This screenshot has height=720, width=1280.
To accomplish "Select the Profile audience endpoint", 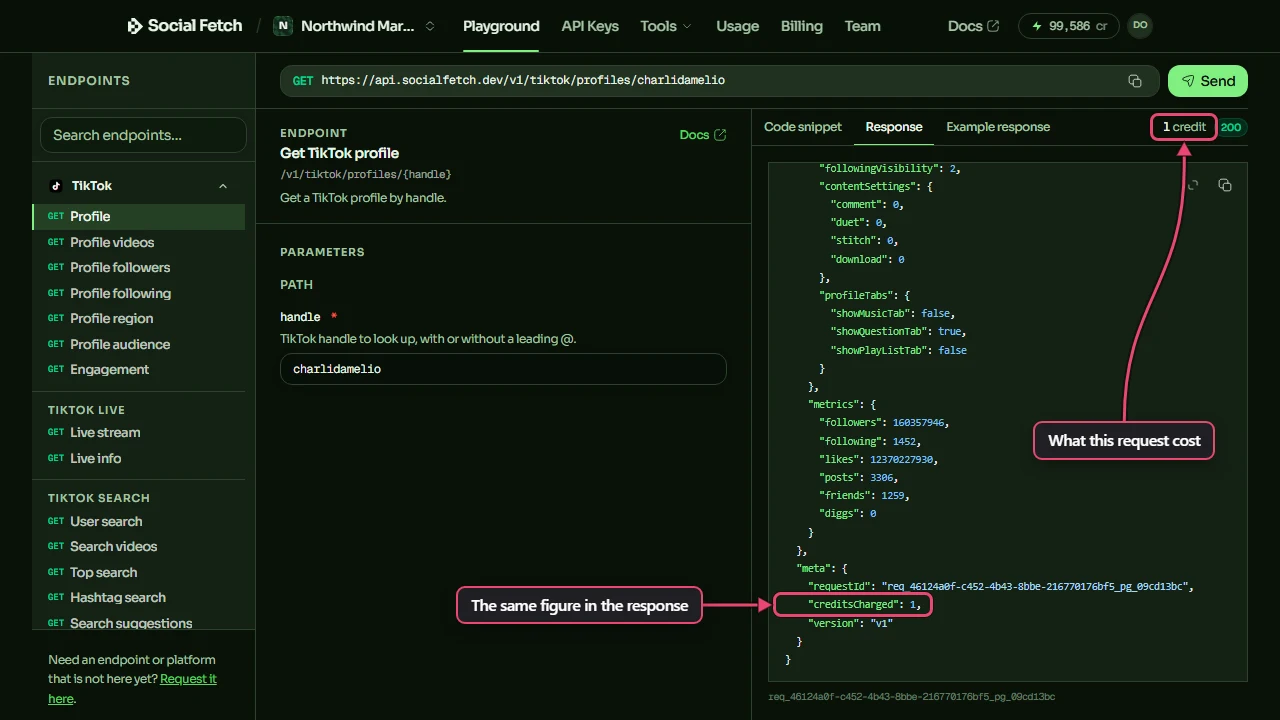I will point(138,344).
